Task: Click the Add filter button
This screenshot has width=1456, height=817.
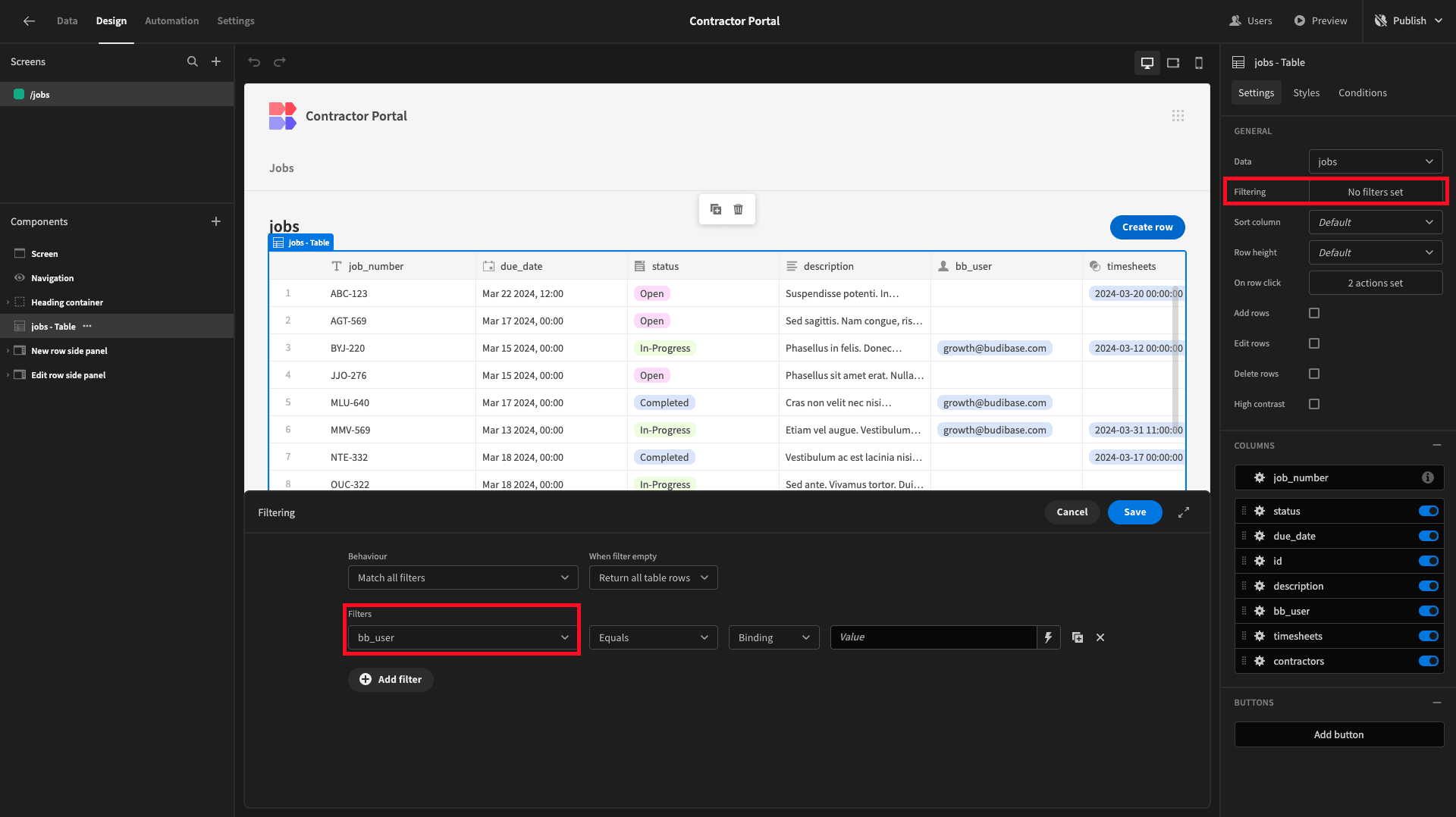Action: click(x=391, y=680)
